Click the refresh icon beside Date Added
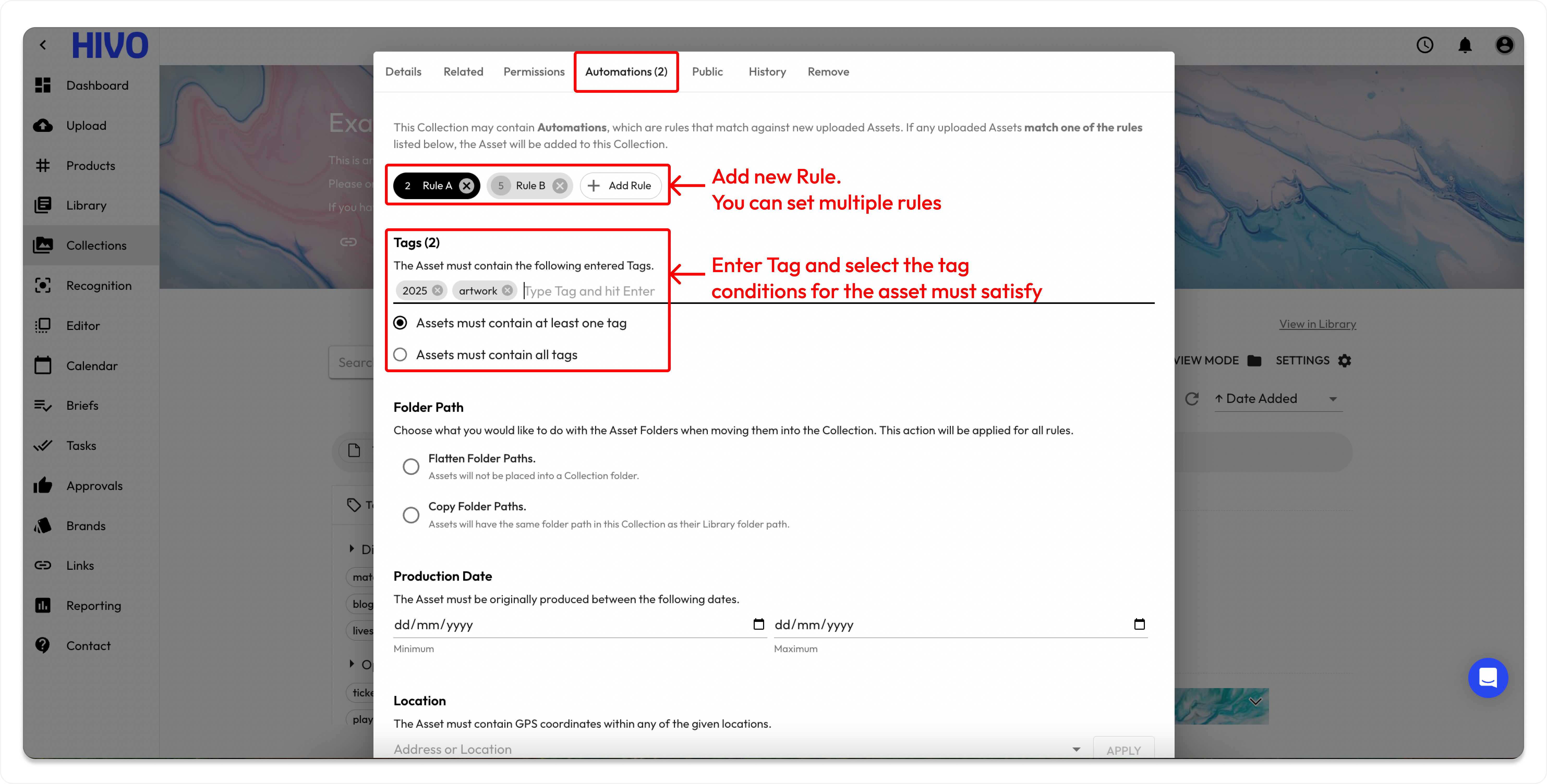1547x784 pixels. pyautogui.click(x=1192, y=399)
